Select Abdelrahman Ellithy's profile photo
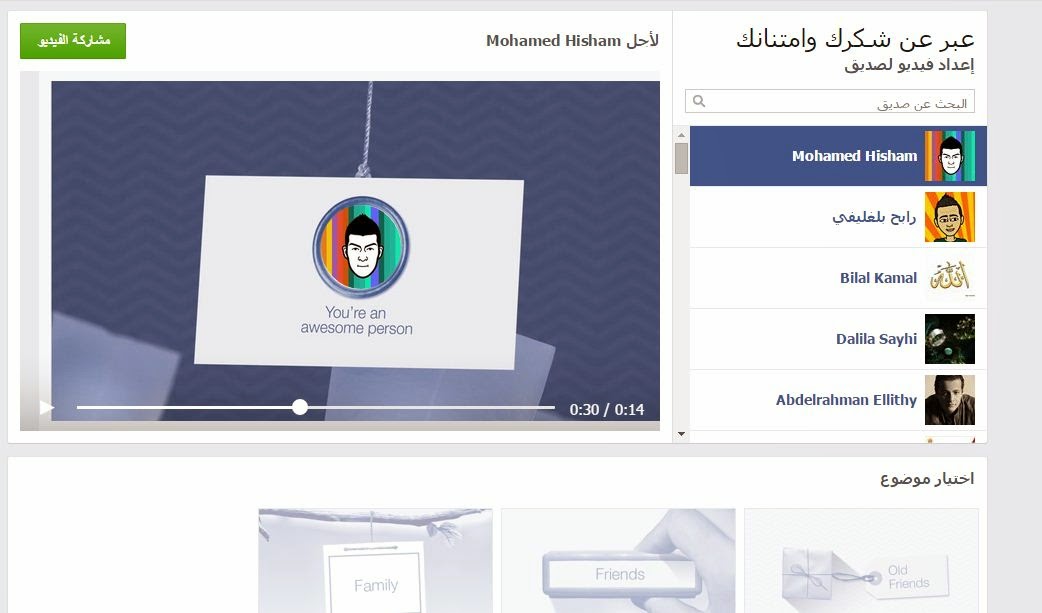The width and height of the screenshot is (1042, 613). [x=950, y=400]
